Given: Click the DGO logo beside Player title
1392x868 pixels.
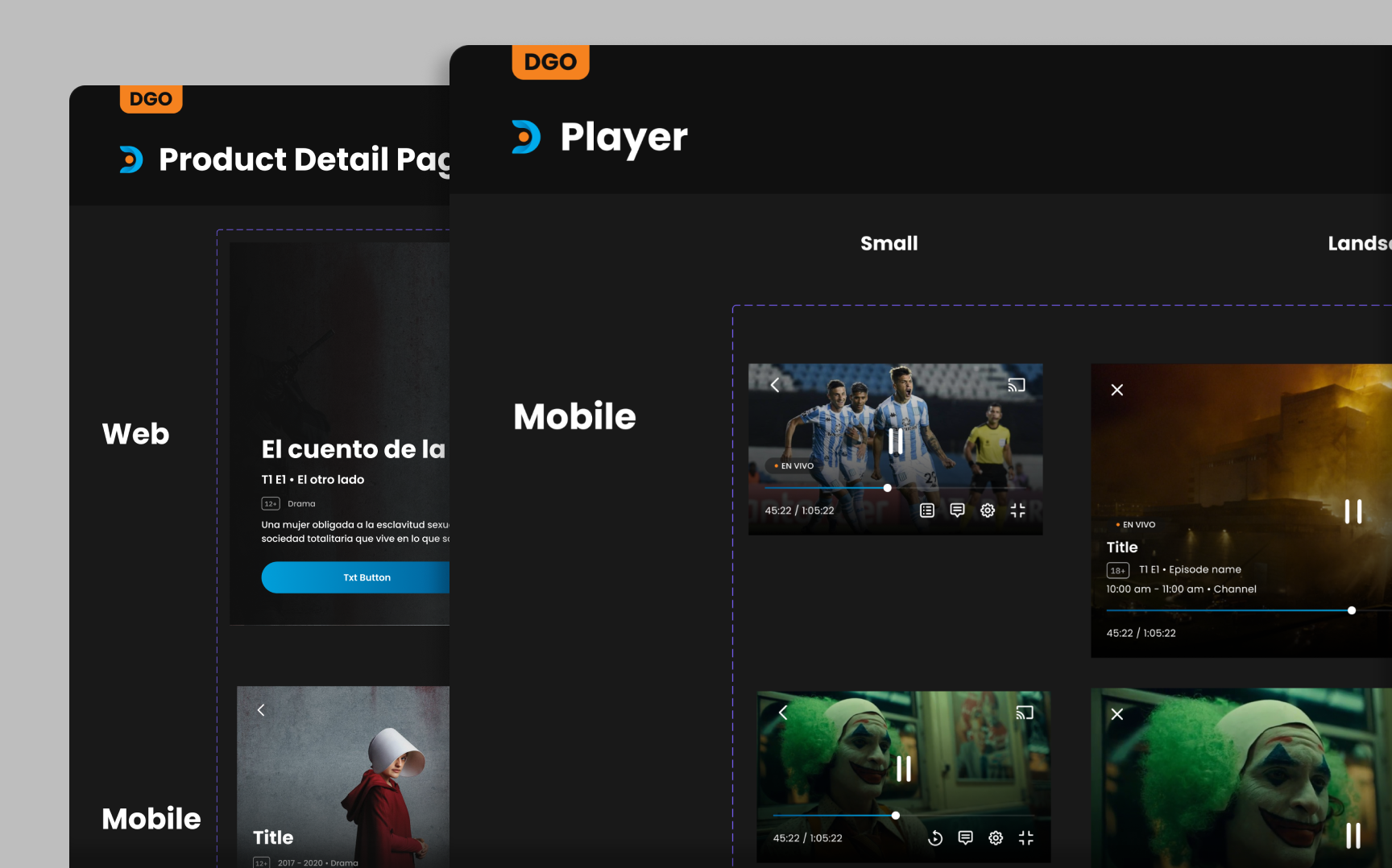Looking at the screenshot, I should (x=526, y=137).
